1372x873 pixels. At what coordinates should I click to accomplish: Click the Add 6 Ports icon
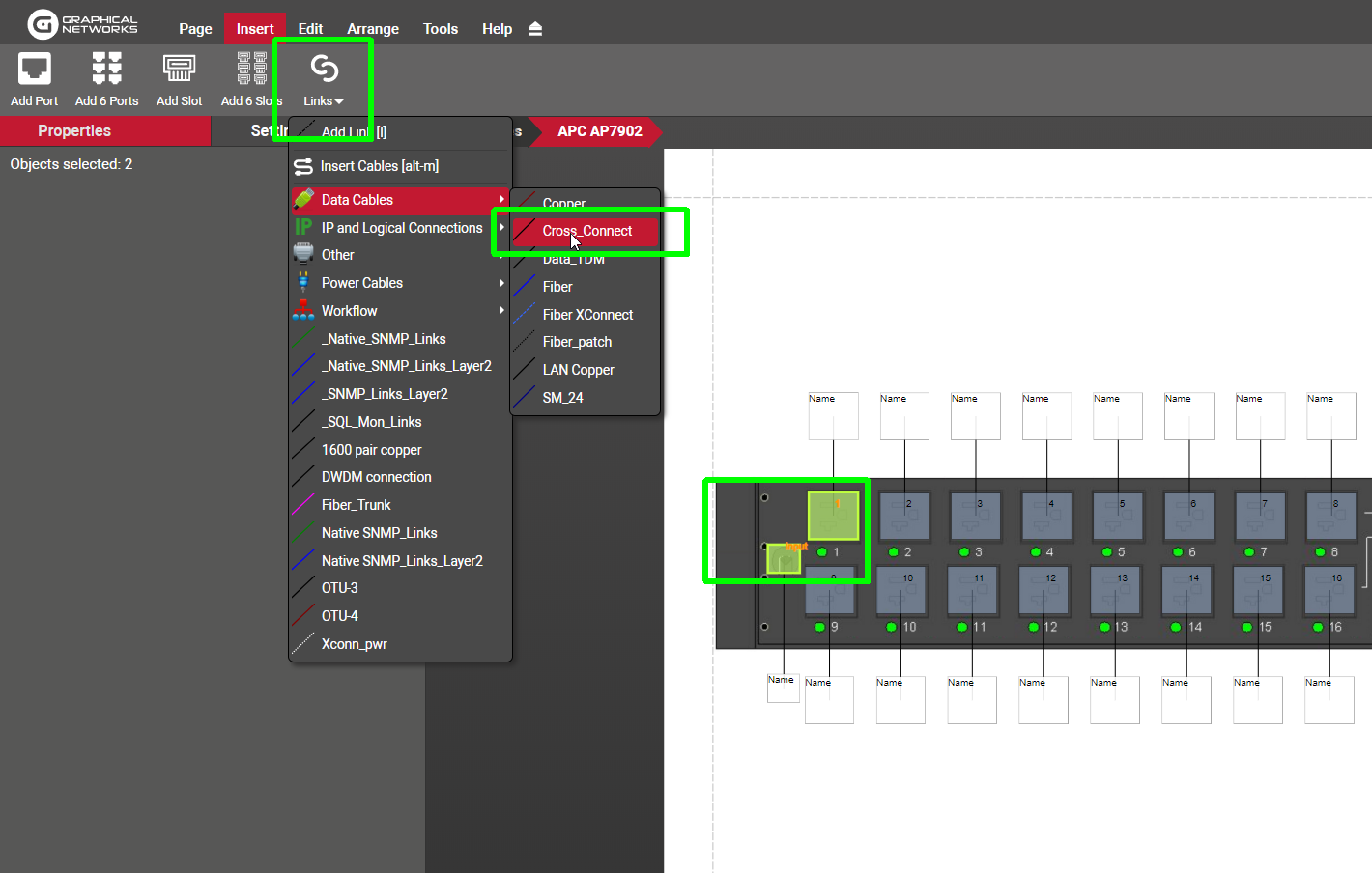106,70
